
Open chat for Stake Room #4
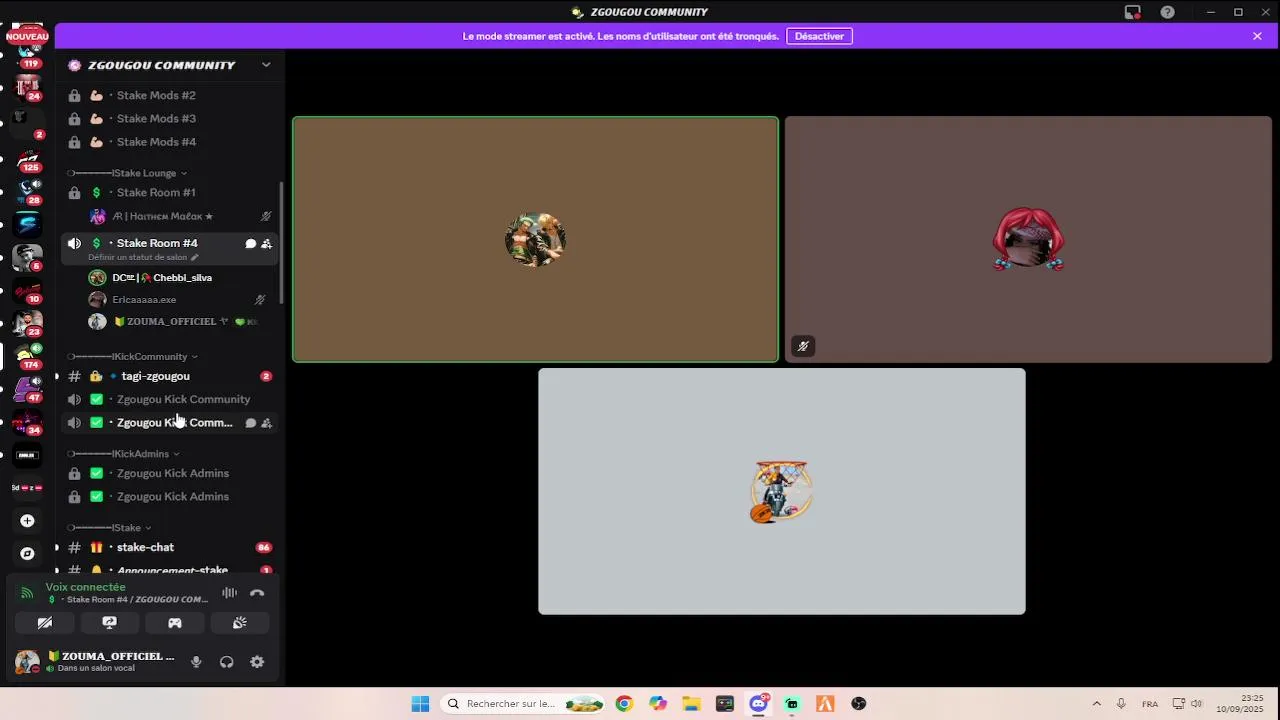(x=251, y=243)
